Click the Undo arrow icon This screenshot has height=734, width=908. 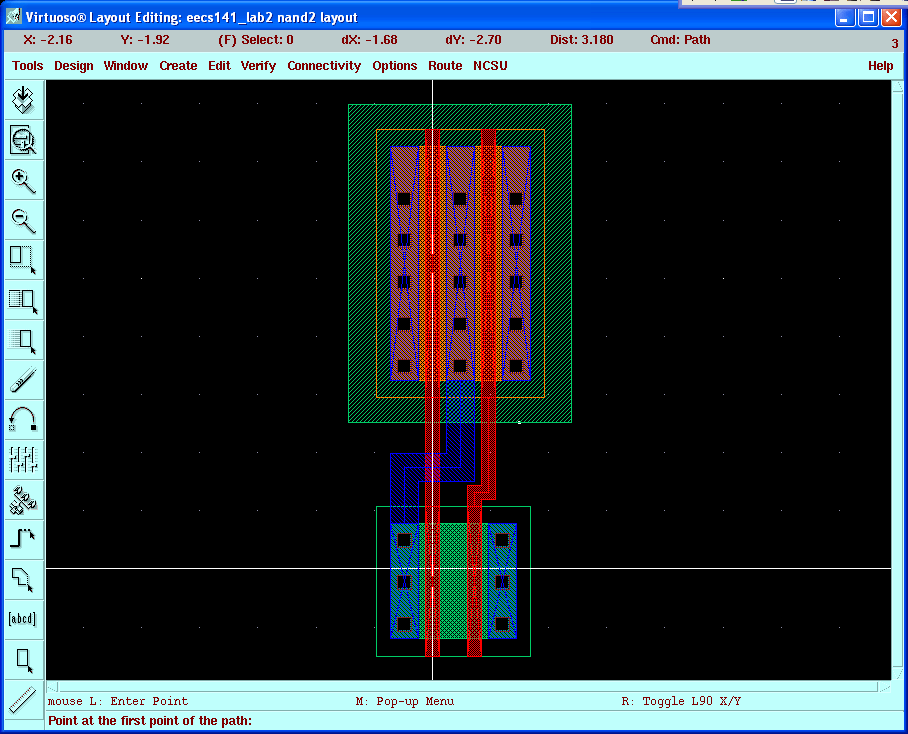[x=23, y=419]
